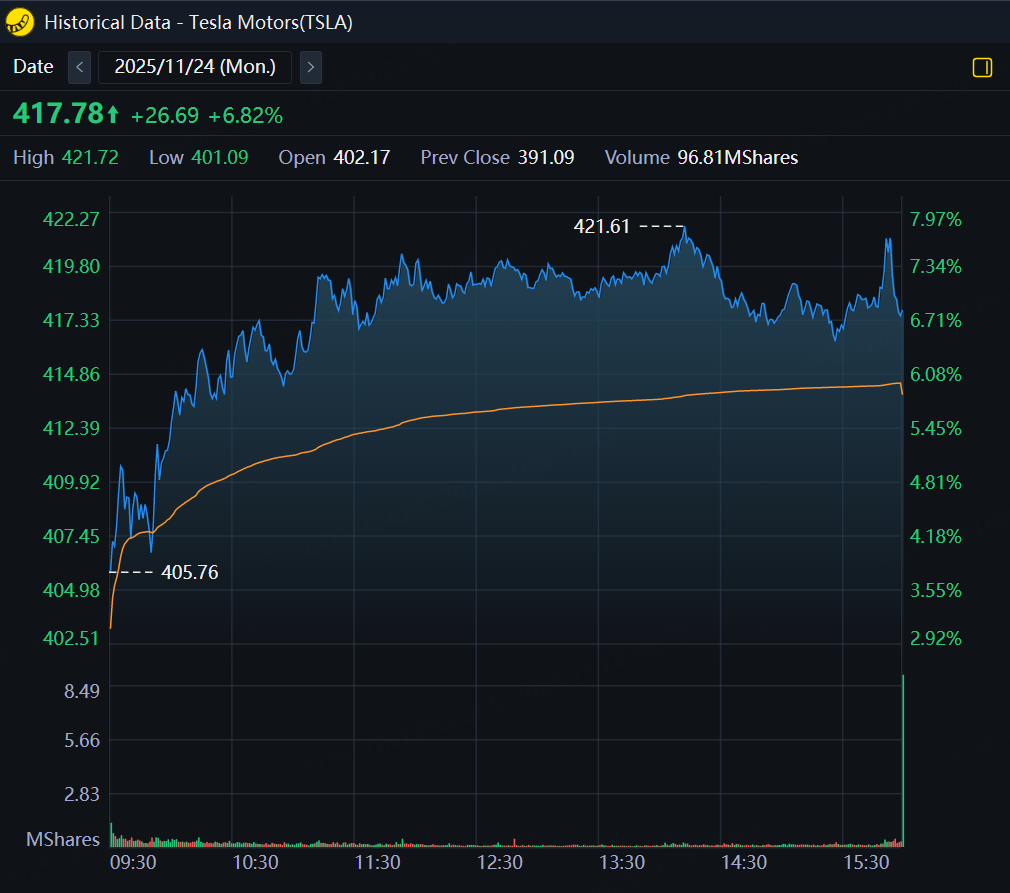The width and height of the screenshot is (1010, 893).
Task: Click the 405.76 intraday low marker
Action: pos(190,572)
